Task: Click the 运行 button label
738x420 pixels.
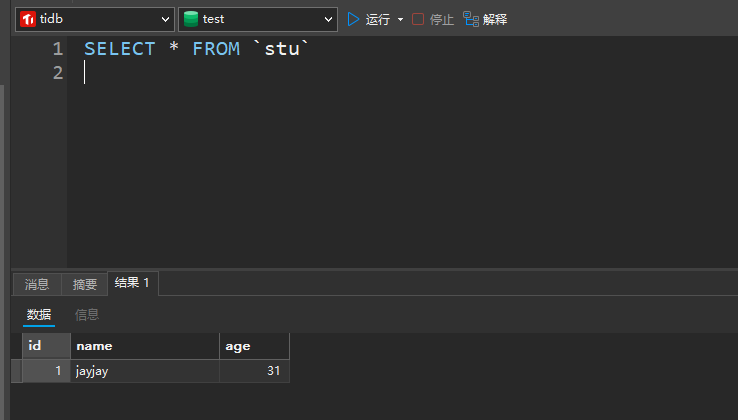Action: pos(378,20)
